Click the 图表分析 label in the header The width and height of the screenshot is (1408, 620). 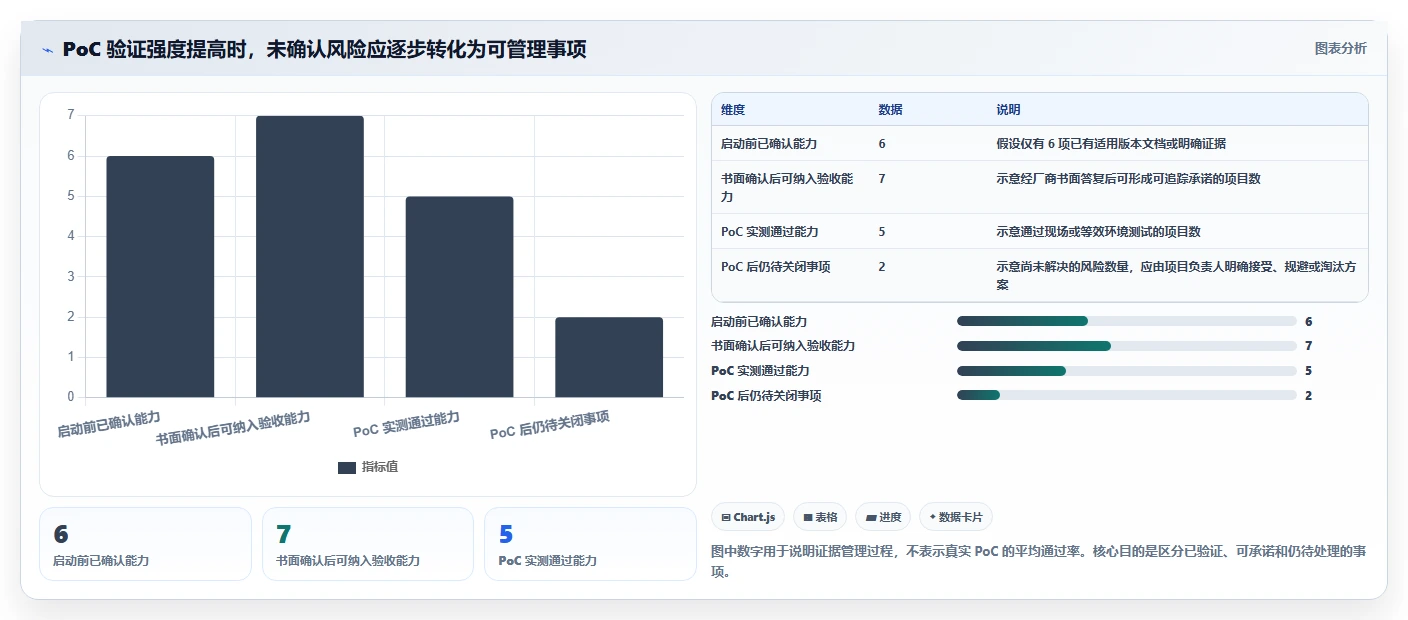tap(1340, 49)
